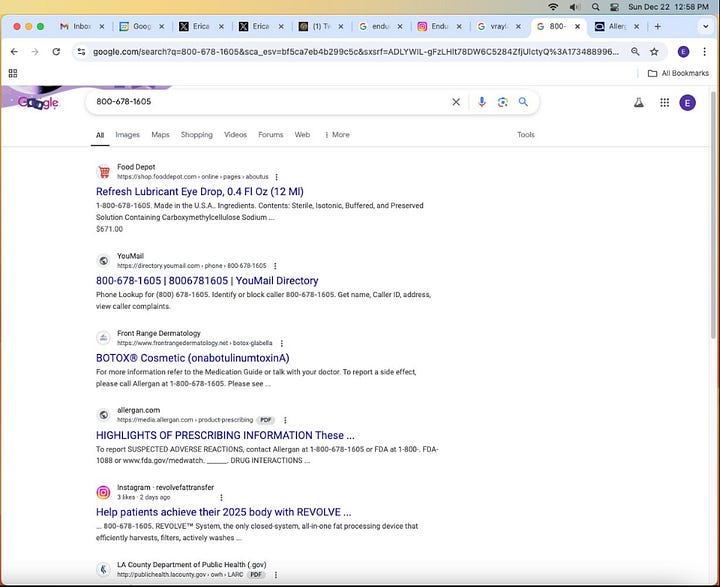This screenshot has height=587, width=720.
Task: Open sound volume in macOS menu bar
Action: click(574, 7)
